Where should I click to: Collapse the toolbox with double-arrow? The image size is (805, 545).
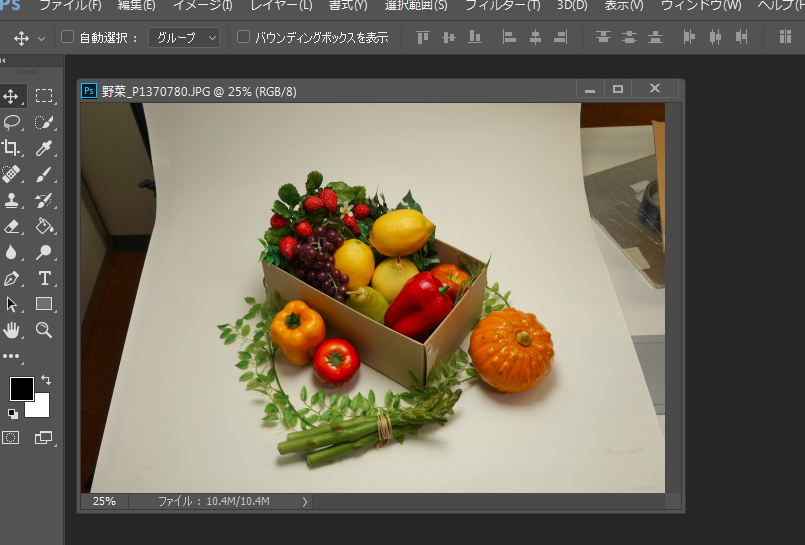3,61
